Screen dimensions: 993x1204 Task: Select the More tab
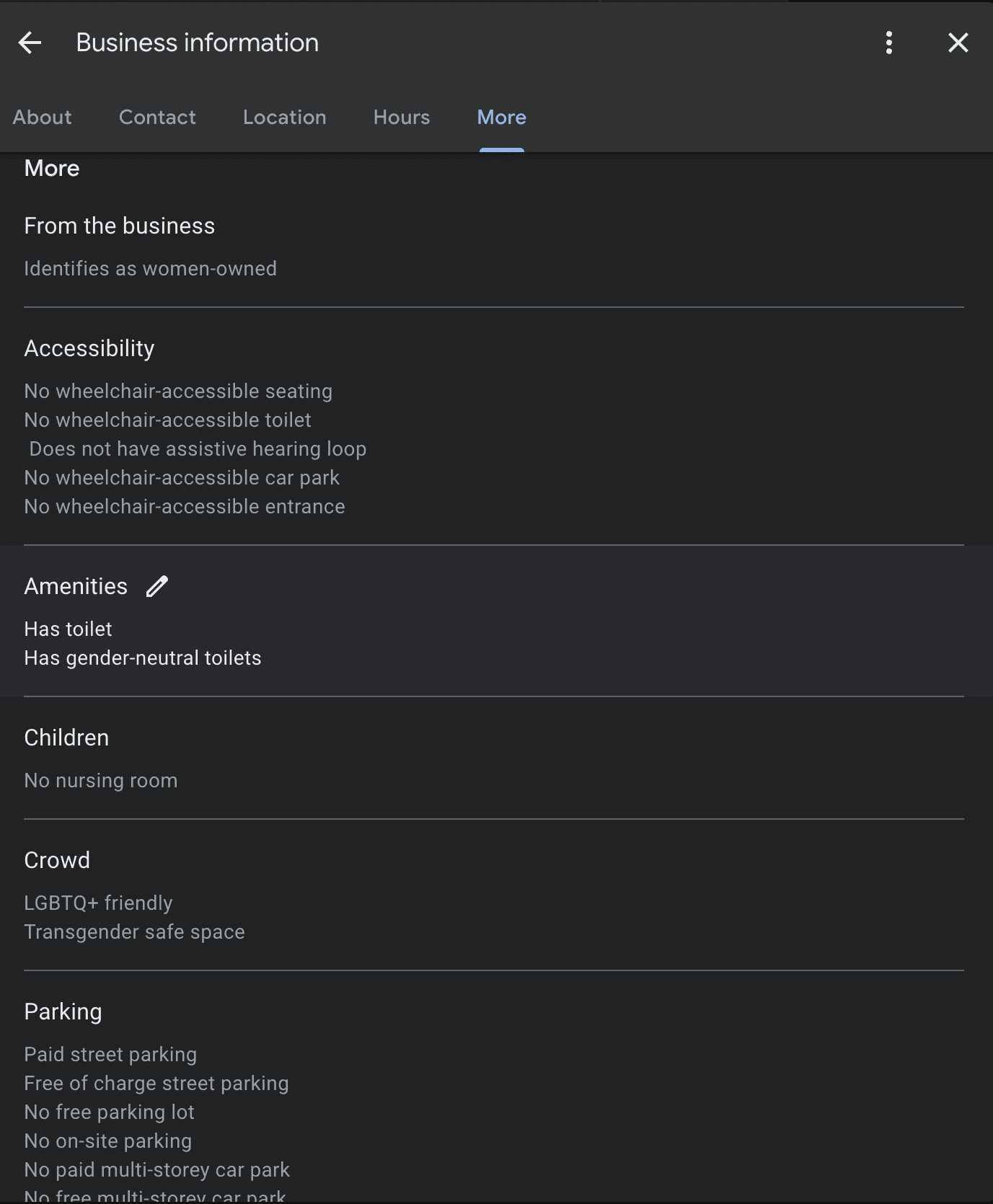(x=501, y=118)
